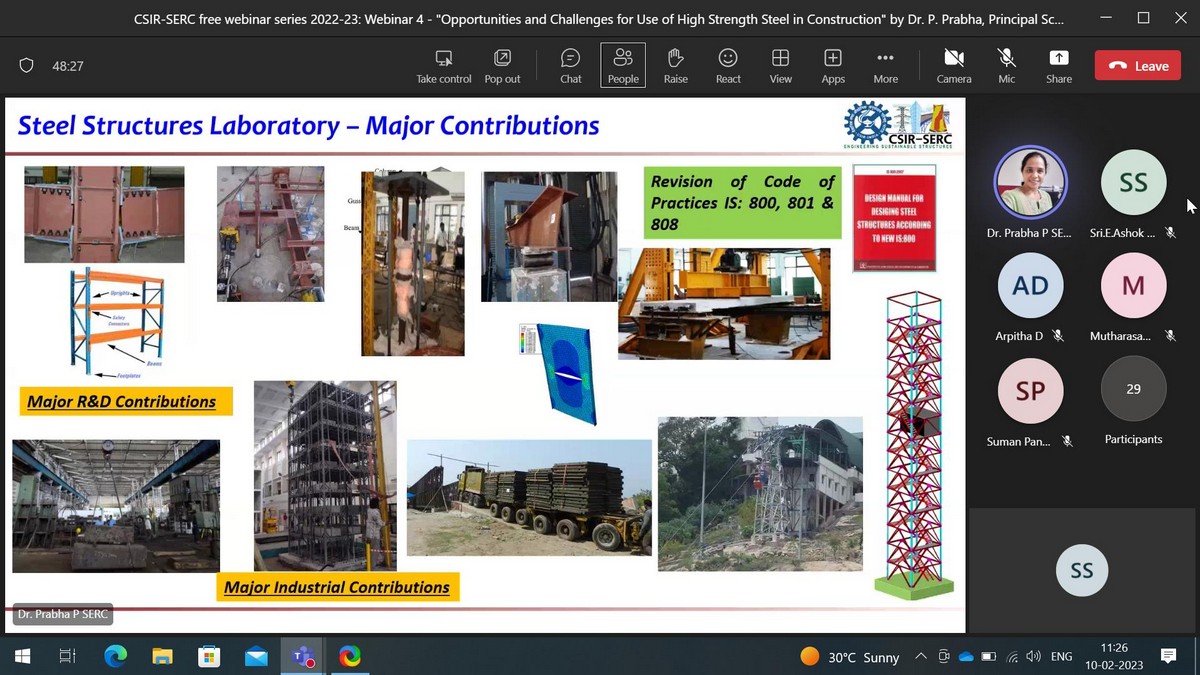Click Major Industrial Contributions heading on slide
This screenshot has height=675, width=1200.
pyautogui.click(x=337, y=587)
